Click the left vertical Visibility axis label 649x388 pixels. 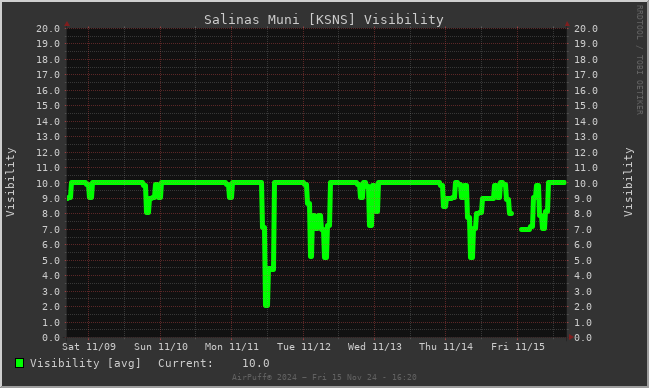(10, 182)
